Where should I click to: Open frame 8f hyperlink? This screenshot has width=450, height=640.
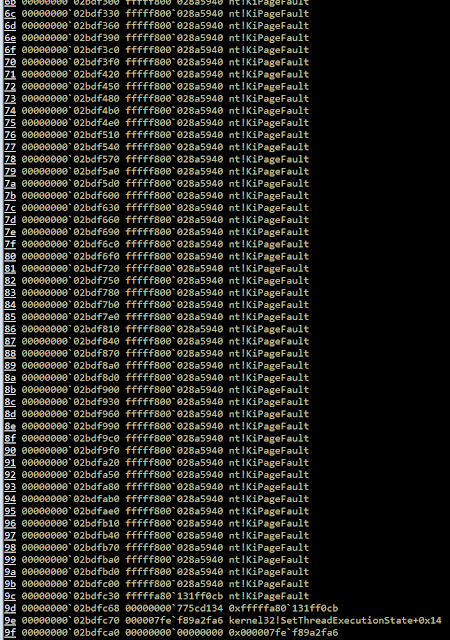pyautogui.click(x=10, y=438)
